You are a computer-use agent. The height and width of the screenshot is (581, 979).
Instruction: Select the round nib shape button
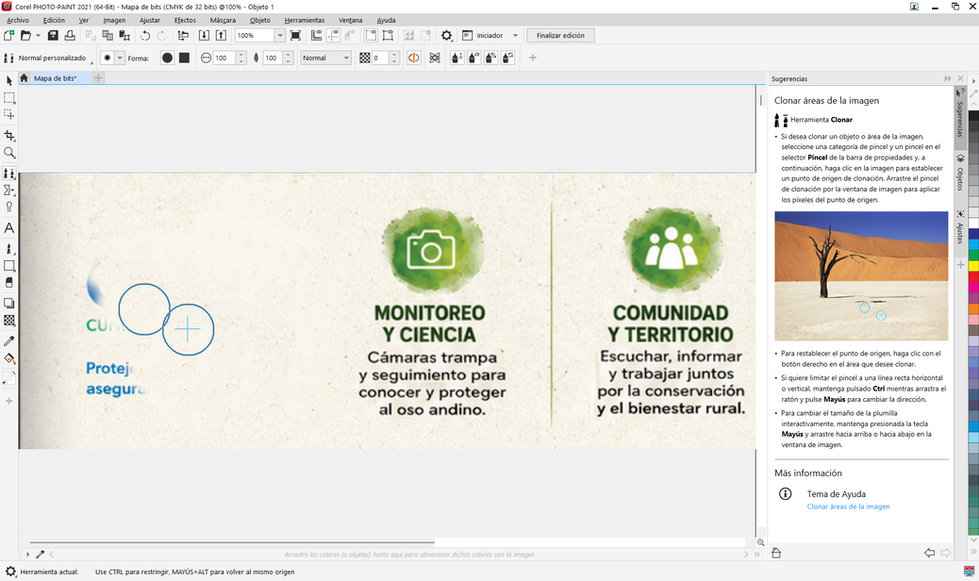167,58
